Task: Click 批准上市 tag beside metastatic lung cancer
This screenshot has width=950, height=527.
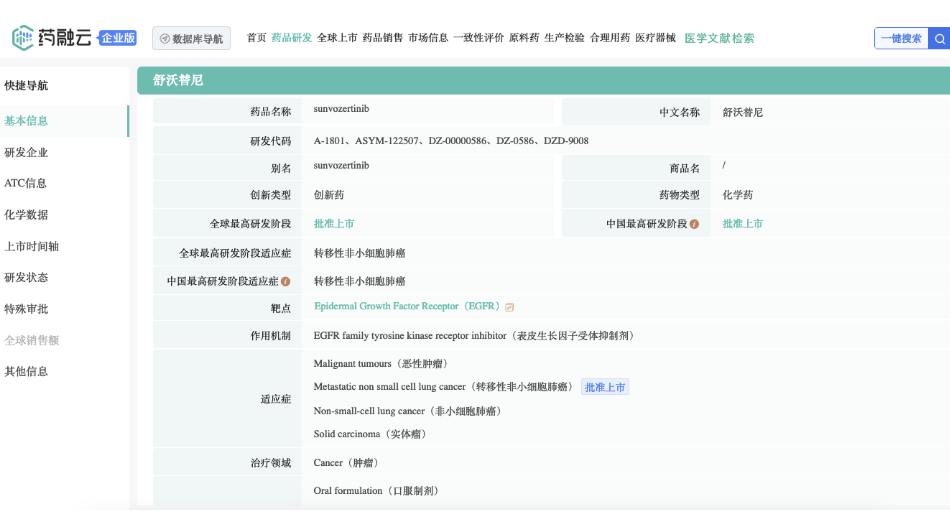Action: (605, 387)
